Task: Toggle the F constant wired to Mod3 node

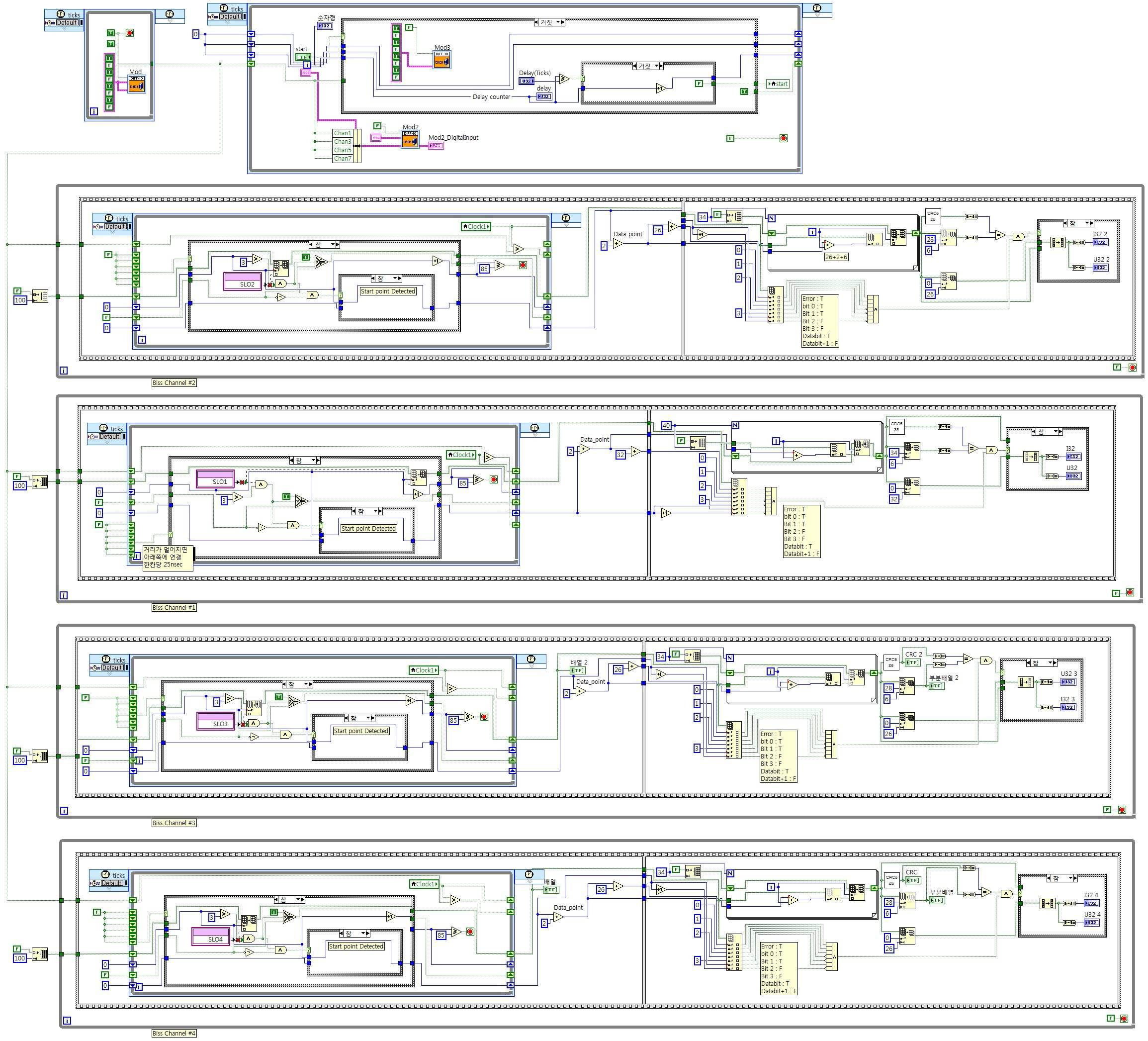Action: (409, 27)
